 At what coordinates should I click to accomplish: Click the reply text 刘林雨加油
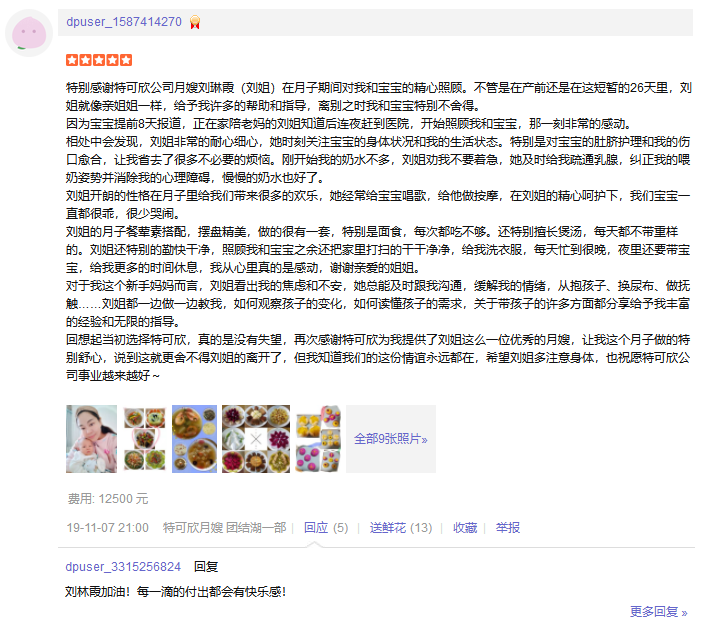[x=97, y=591]
